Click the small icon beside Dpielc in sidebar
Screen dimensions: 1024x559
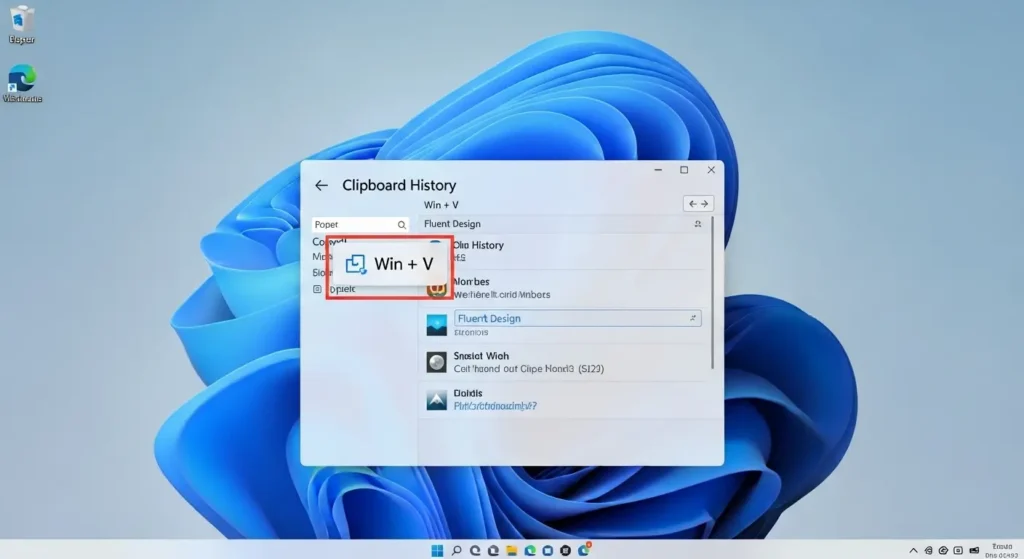(x=317, y=289)
